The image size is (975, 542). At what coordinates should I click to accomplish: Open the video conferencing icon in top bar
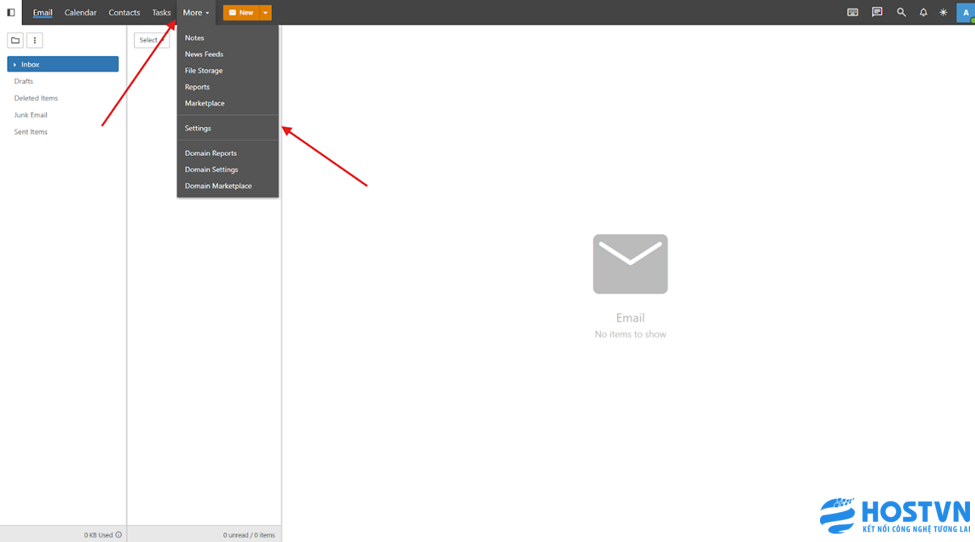pyautogui.click(x=852, y=13)
